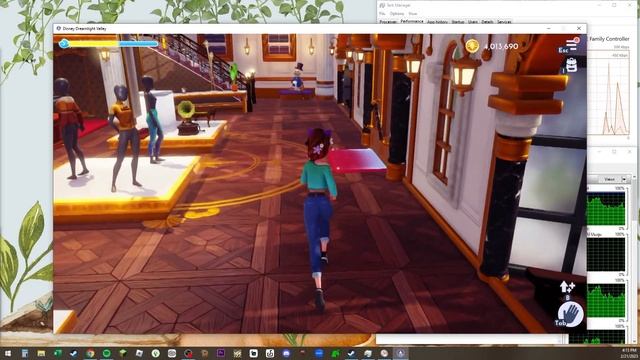Click the gold Star Coin icon

472,46
